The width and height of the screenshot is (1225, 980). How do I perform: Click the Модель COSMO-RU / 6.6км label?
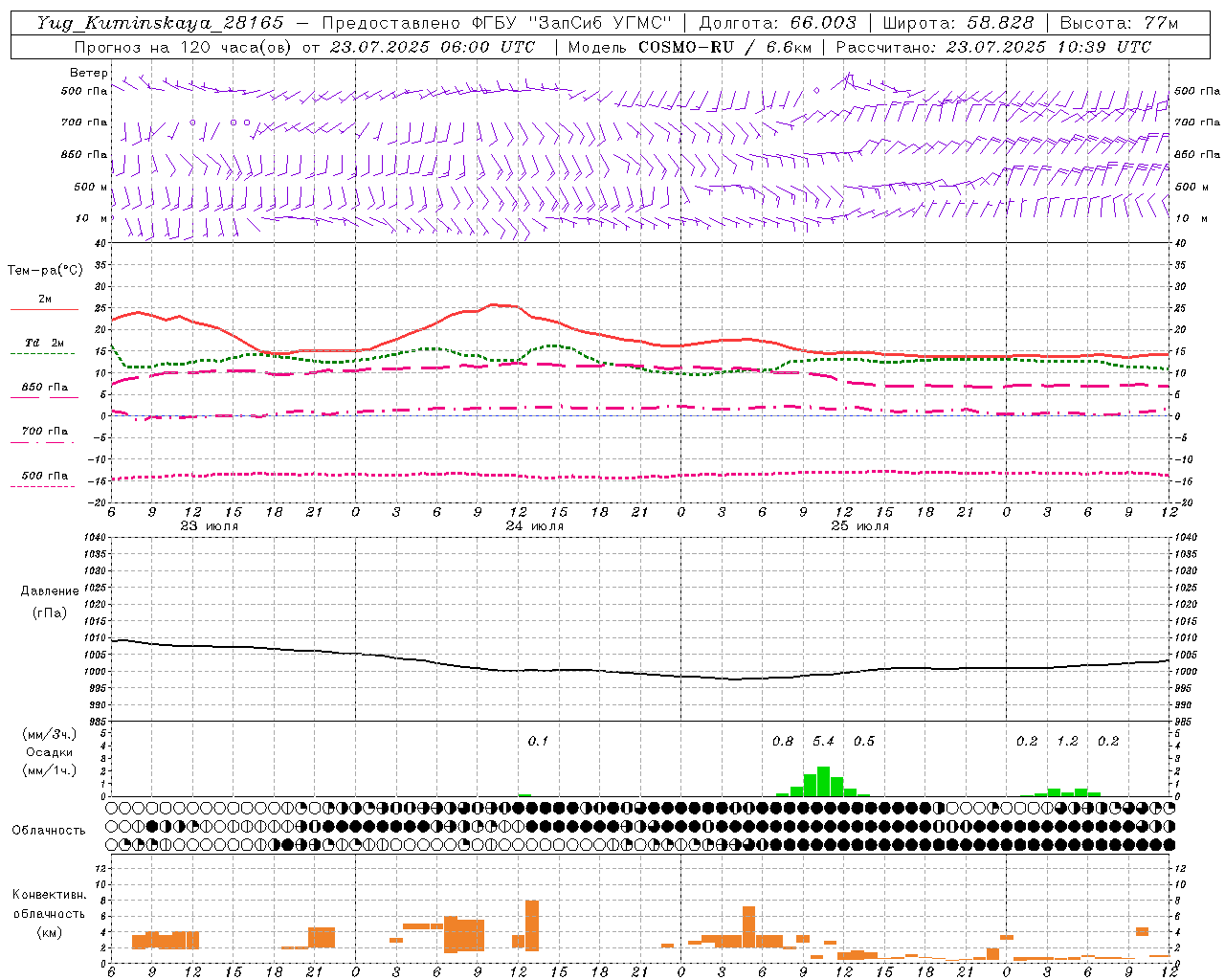click(x=690, y=47)
